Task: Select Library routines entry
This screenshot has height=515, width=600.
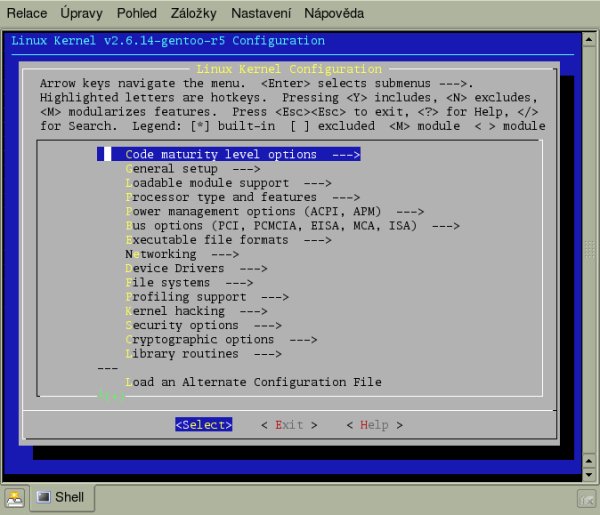Action: (x=203, y=354)
